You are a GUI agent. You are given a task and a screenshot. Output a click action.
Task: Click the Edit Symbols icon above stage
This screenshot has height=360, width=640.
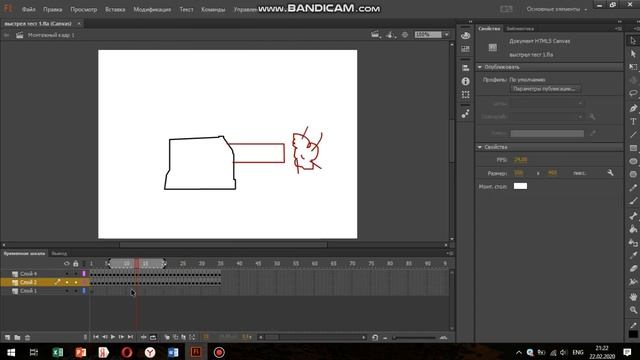pos(390,35)
